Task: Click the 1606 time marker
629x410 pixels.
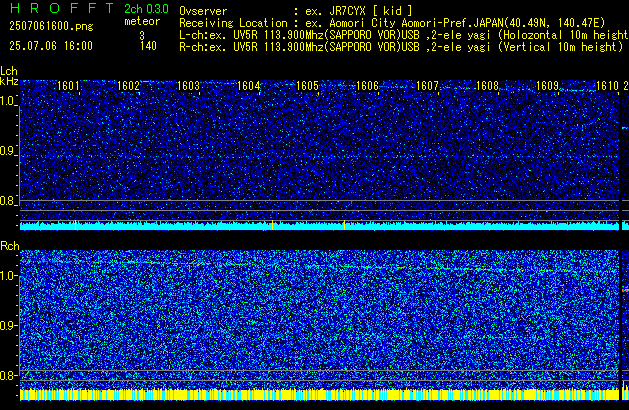Action: (367, 86)
